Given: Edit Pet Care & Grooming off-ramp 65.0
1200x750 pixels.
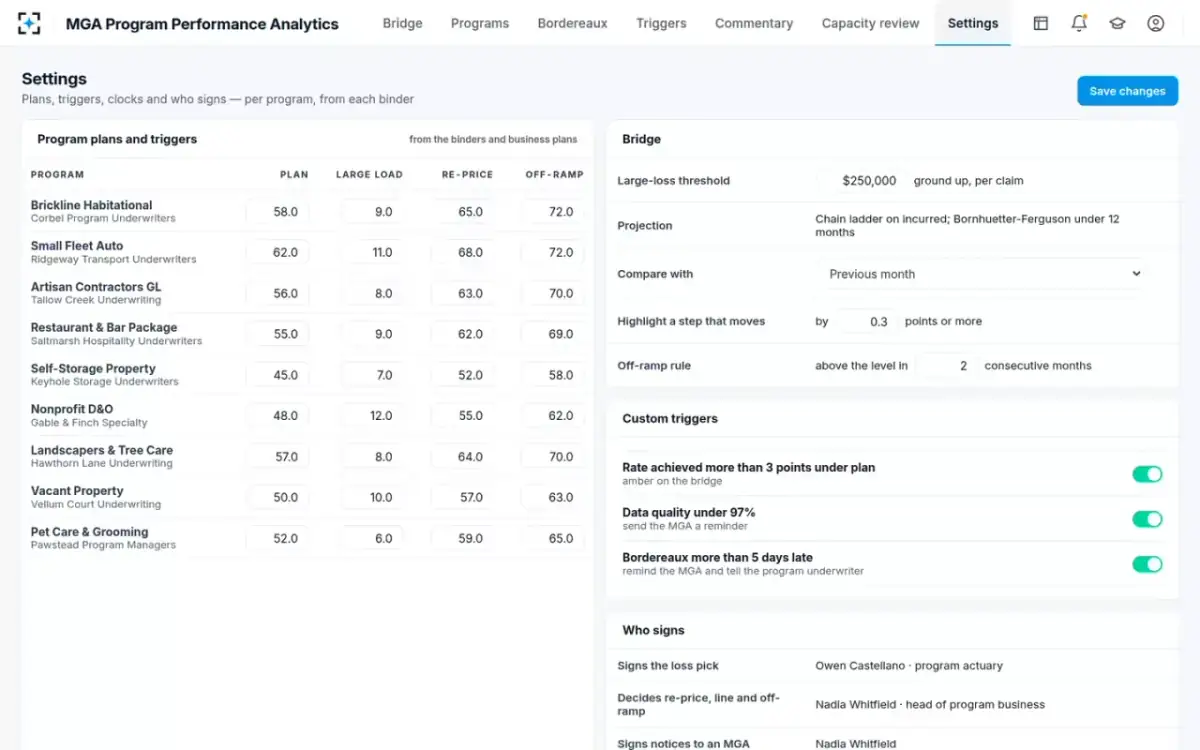Looking at the screenshot, I should 553,539.
